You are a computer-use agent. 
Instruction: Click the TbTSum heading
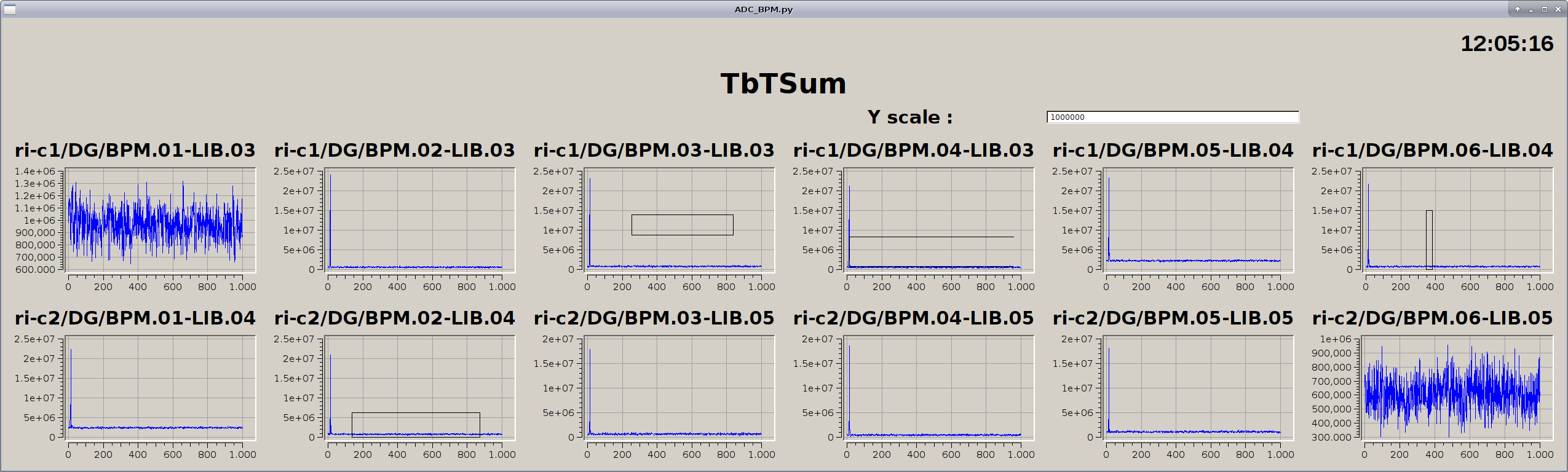783,84
